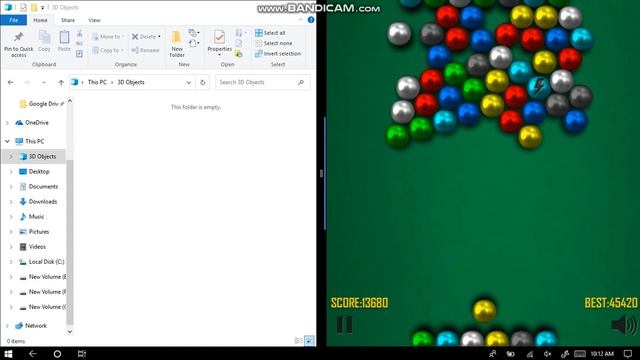Open the Move to dropdown
640x360 pixels.
[108, 37]
